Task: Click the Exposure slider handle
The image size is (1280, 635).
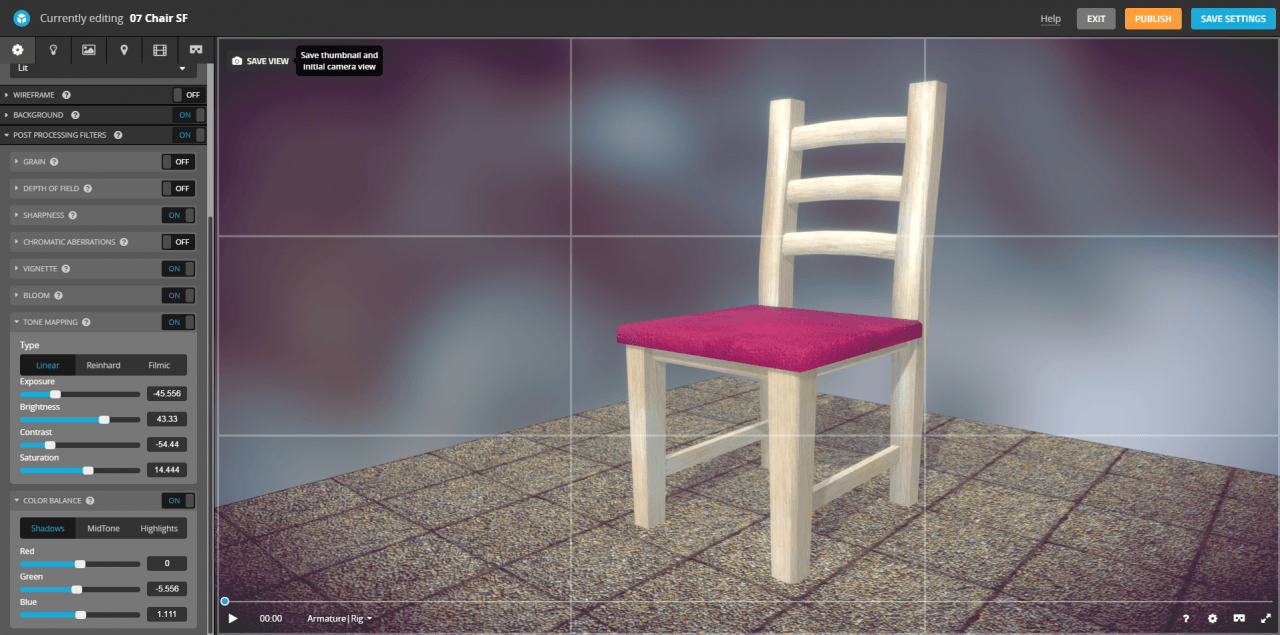Action: point(55,394)
